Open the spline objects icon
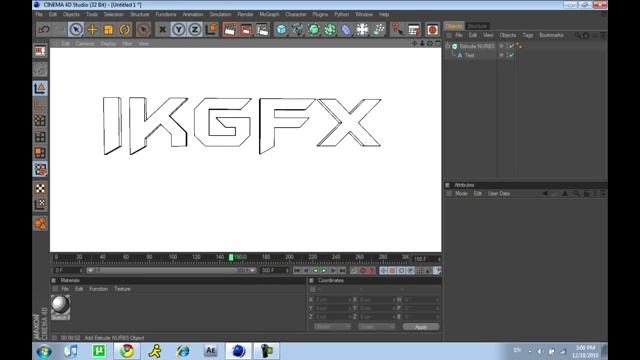 point(298,29)
